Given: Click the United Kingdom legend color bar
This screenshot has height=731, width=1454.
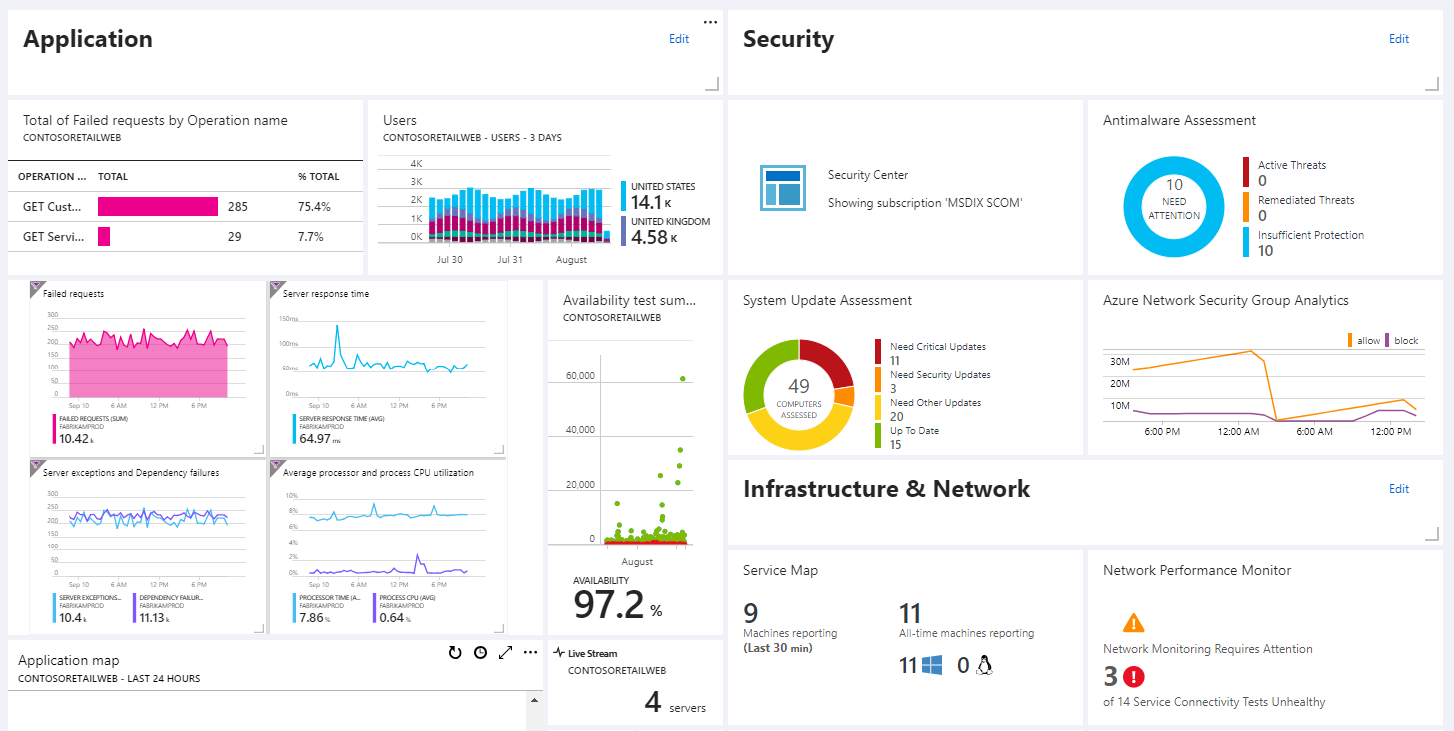Looking at the screenshot, I should (x=624, y=231).
